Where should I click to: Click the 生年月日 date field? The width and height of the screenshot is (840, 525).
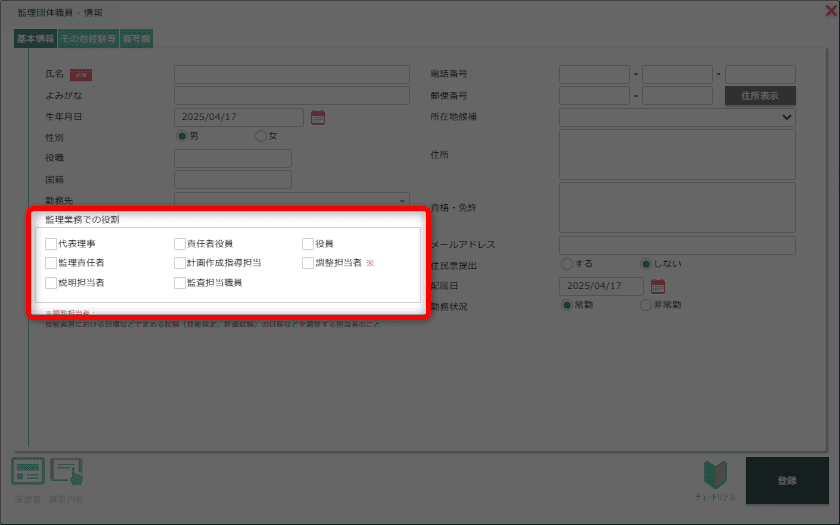pyautogui.click(x=239, y=117)
